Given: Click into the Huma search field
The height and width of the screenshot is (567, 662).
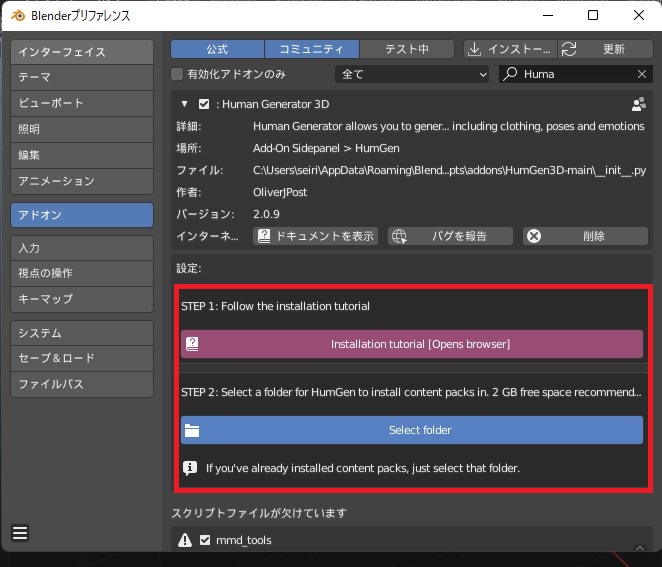Looking at the screenshot, I should (576, 74).
